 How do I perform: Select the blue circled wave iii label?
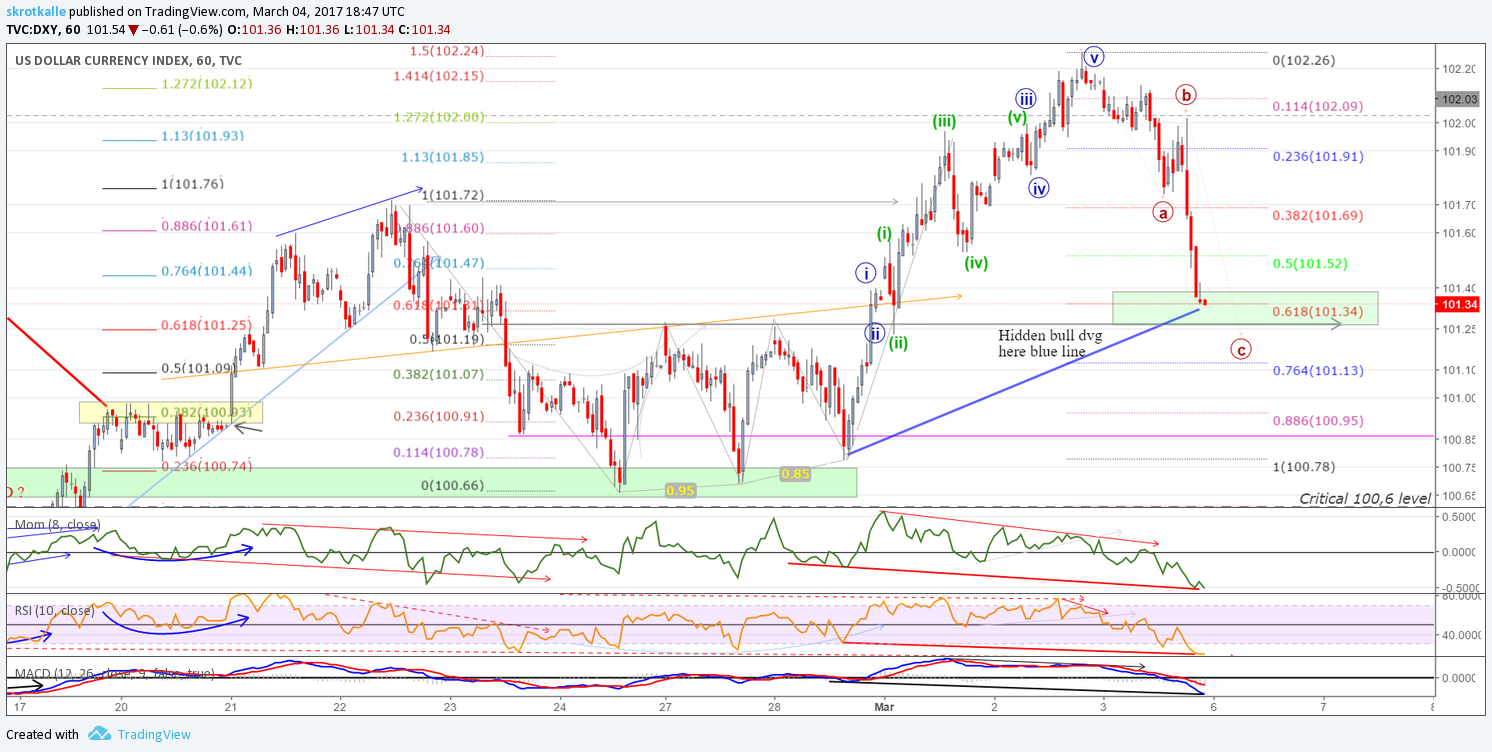[x=1026, y=98]
